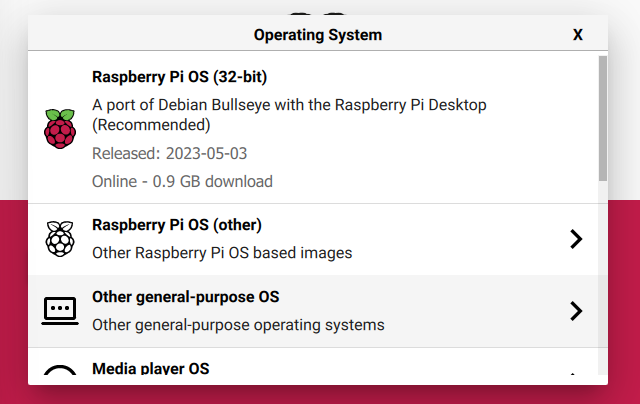Click 'Other Raspberry Pi OS based images' text
The width and height of the screenshot is (640, 404).
click(222, 253)
